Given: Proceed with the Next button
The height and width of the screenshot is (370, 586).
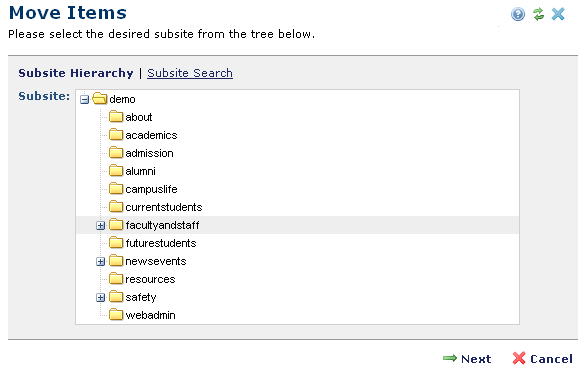Looking at the screenshot, I should (467, 359).
